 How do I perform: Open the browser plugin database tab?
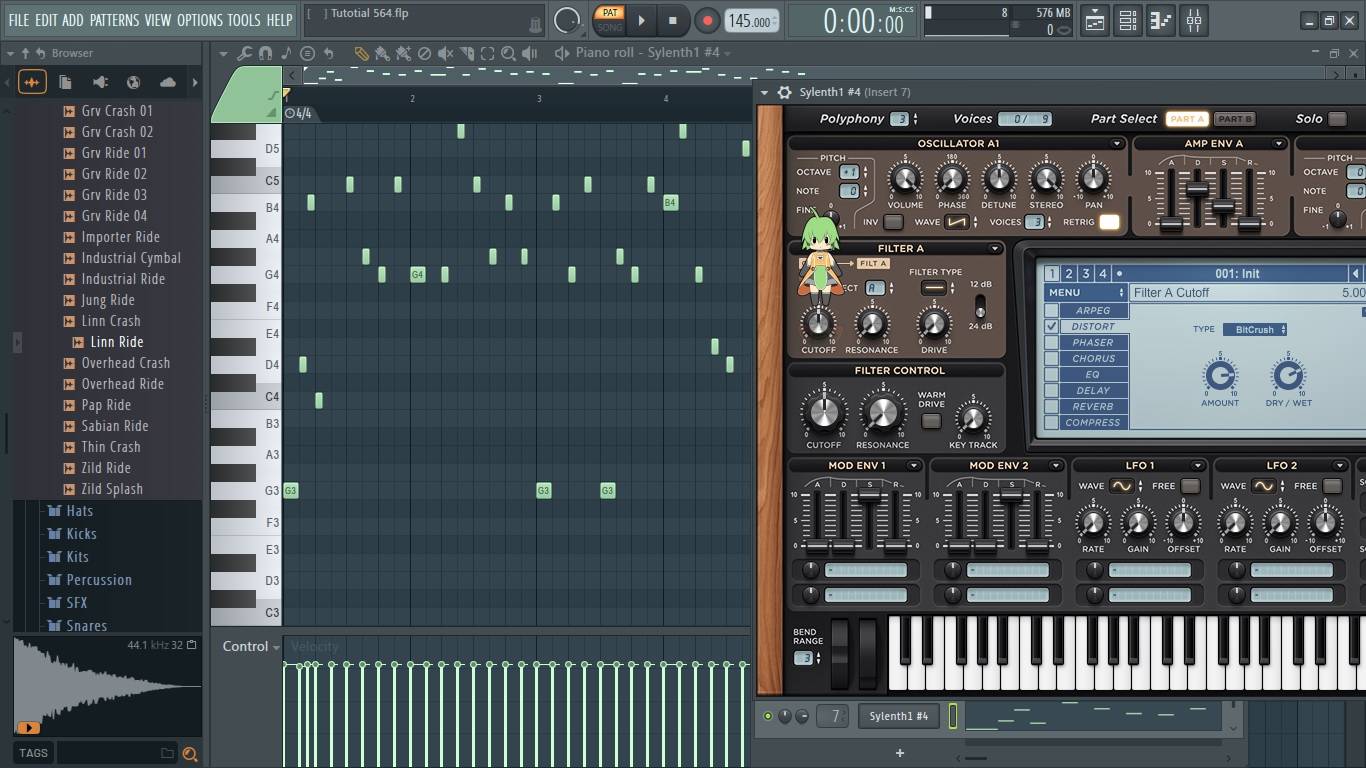(x=100, y=82)
